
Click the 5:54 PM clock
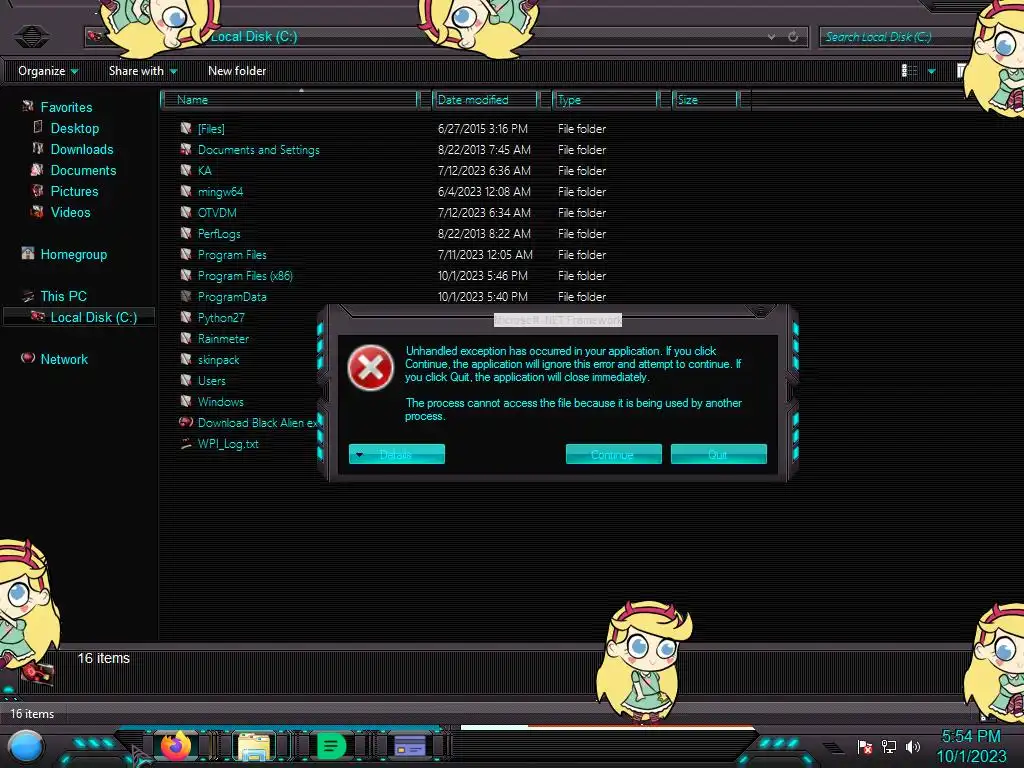click(971, 737)
